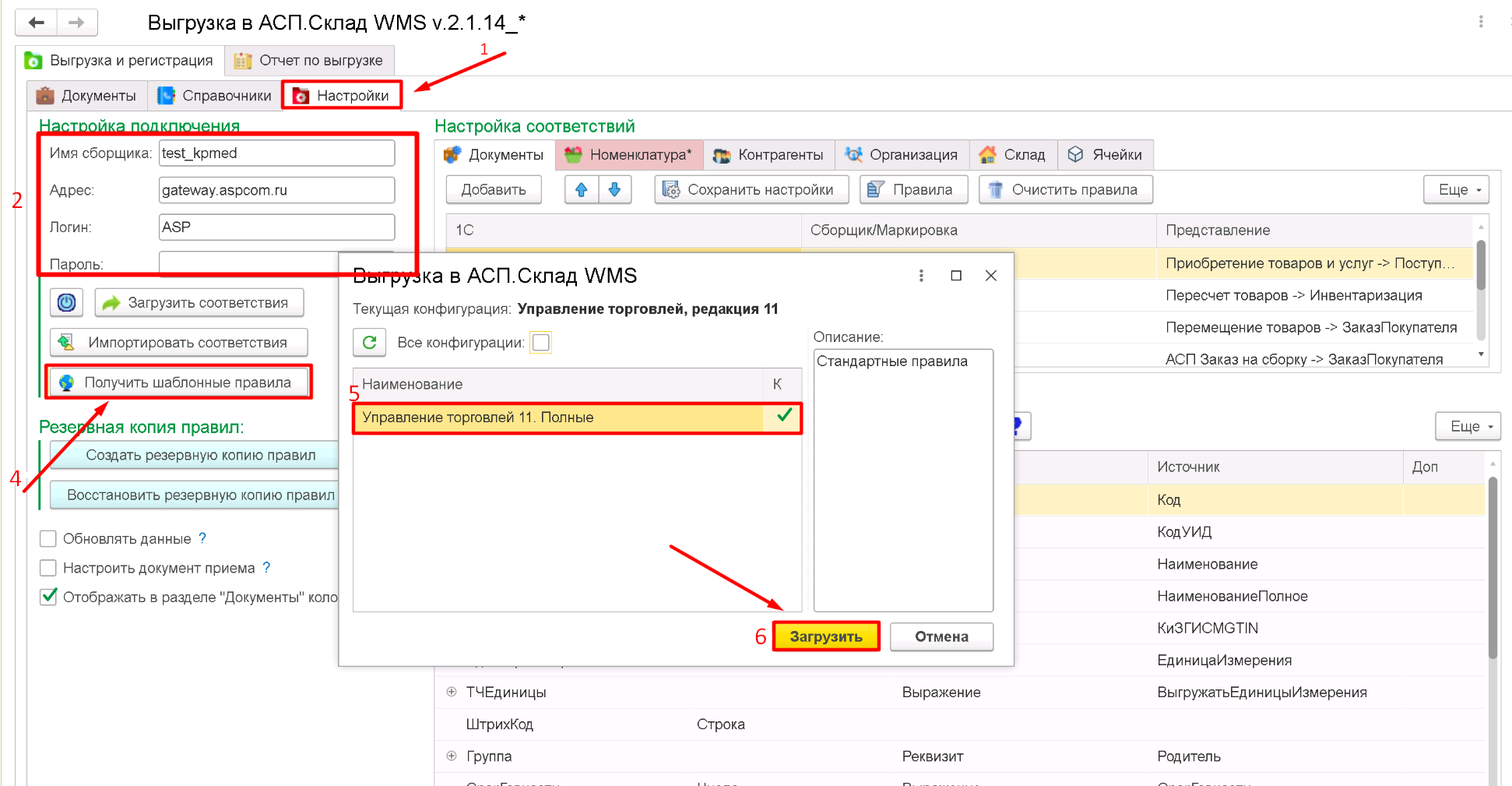Click the 'Загрузить' button
This screenshot has height=786, width=1512.
pyautogui.click(x=826, y=636)
